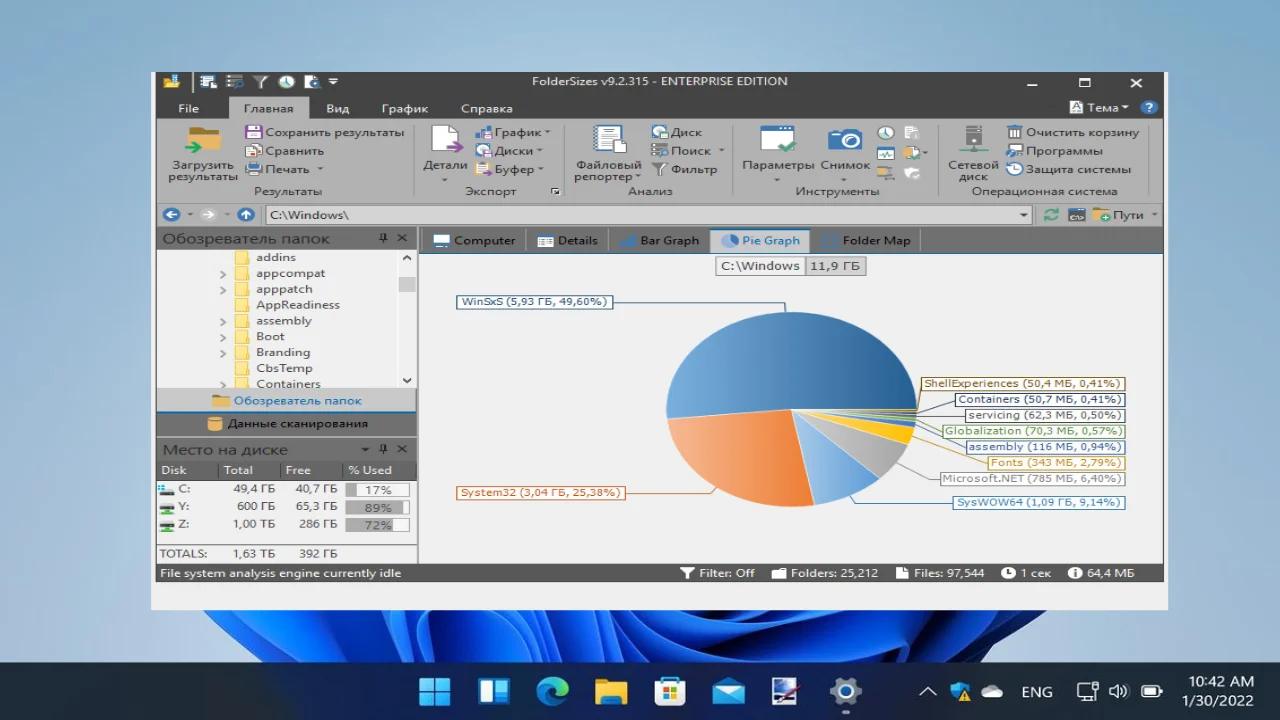Screen dimensions: 1280x720
Task: Click the Обозреватель папок panel button
Action: point(287,400)
